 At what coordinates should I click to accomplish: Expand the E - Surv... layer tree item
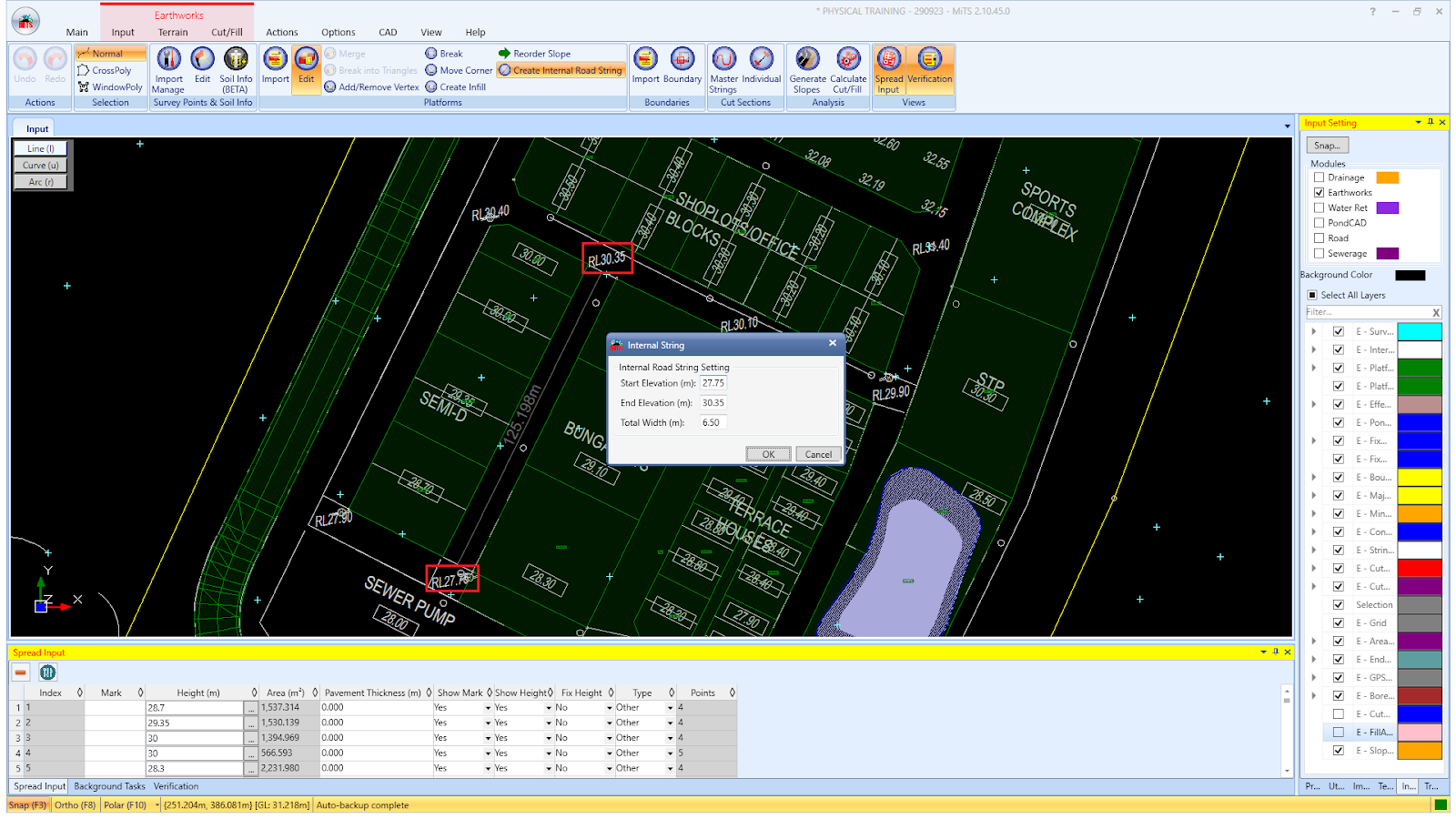click(x=1314, y=331)
